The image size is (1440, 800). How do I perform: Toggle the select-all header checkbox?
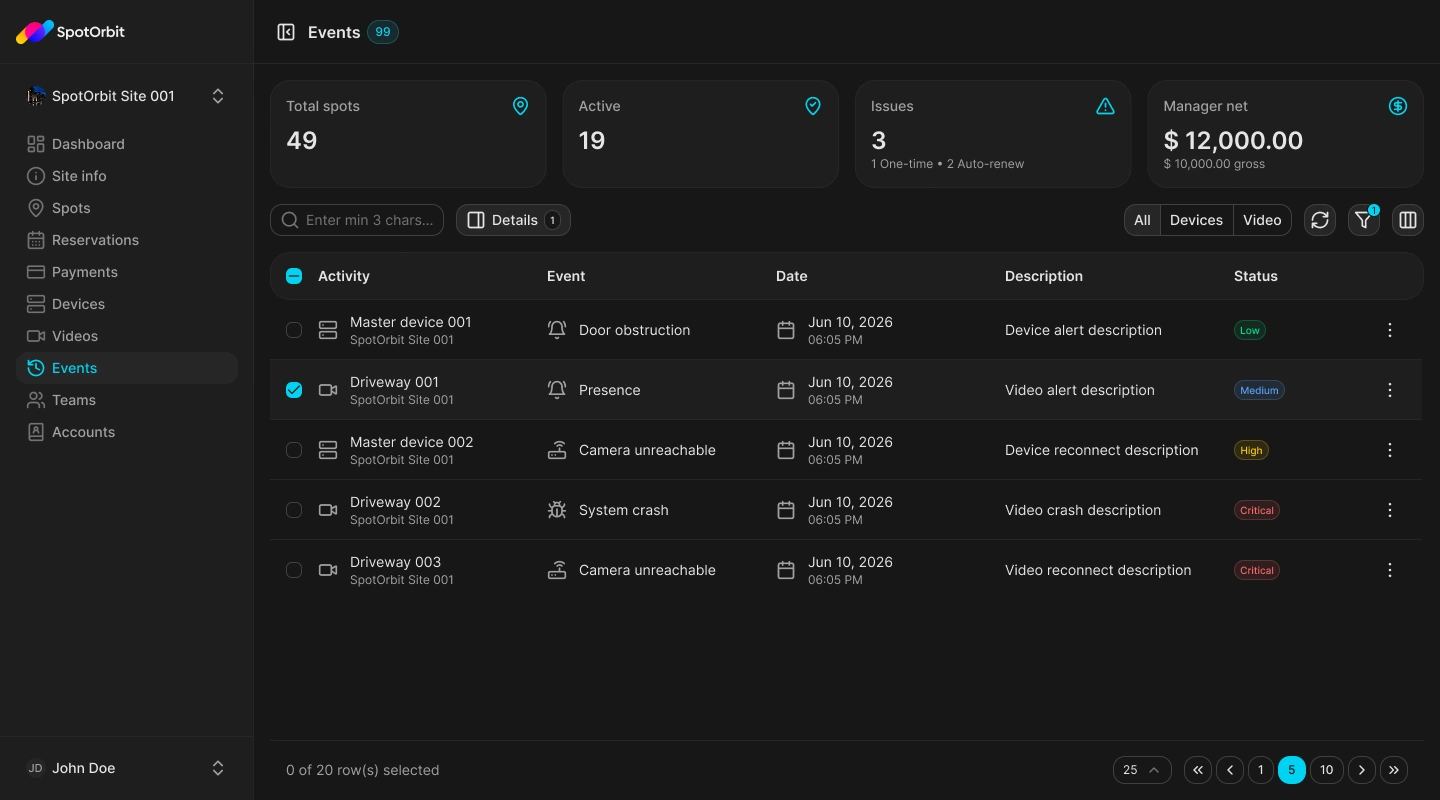point(294,276)
